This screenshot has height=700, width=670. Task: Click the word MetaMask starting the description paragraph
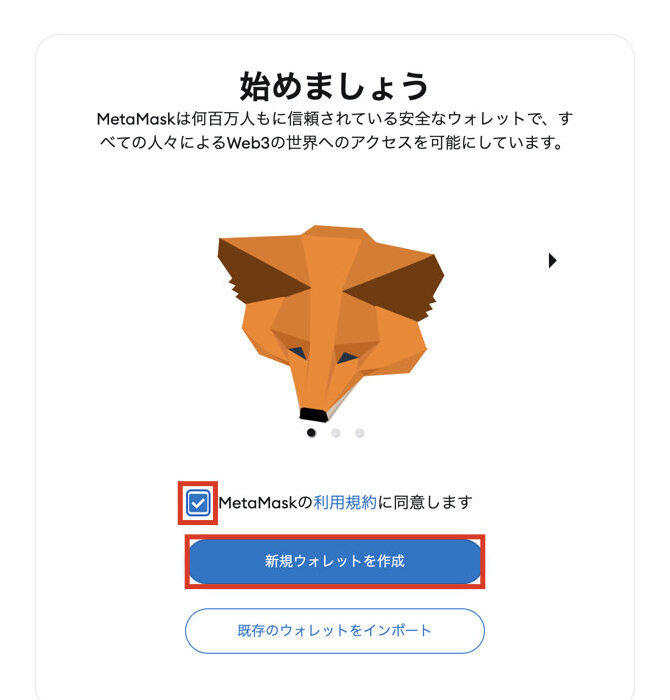[136, 119]
